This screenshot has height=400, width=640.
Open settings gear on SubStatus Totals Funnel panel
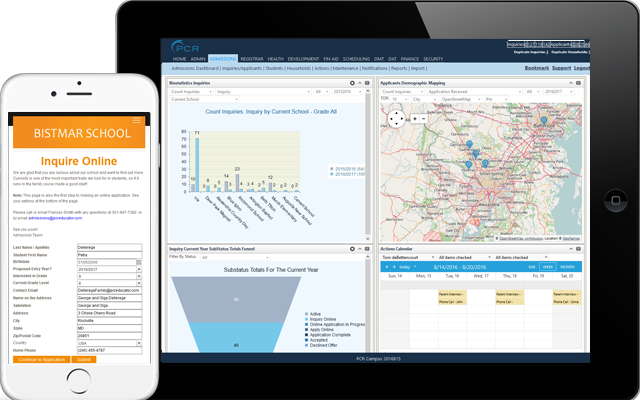pyautogui.click(x=352, y=249)
